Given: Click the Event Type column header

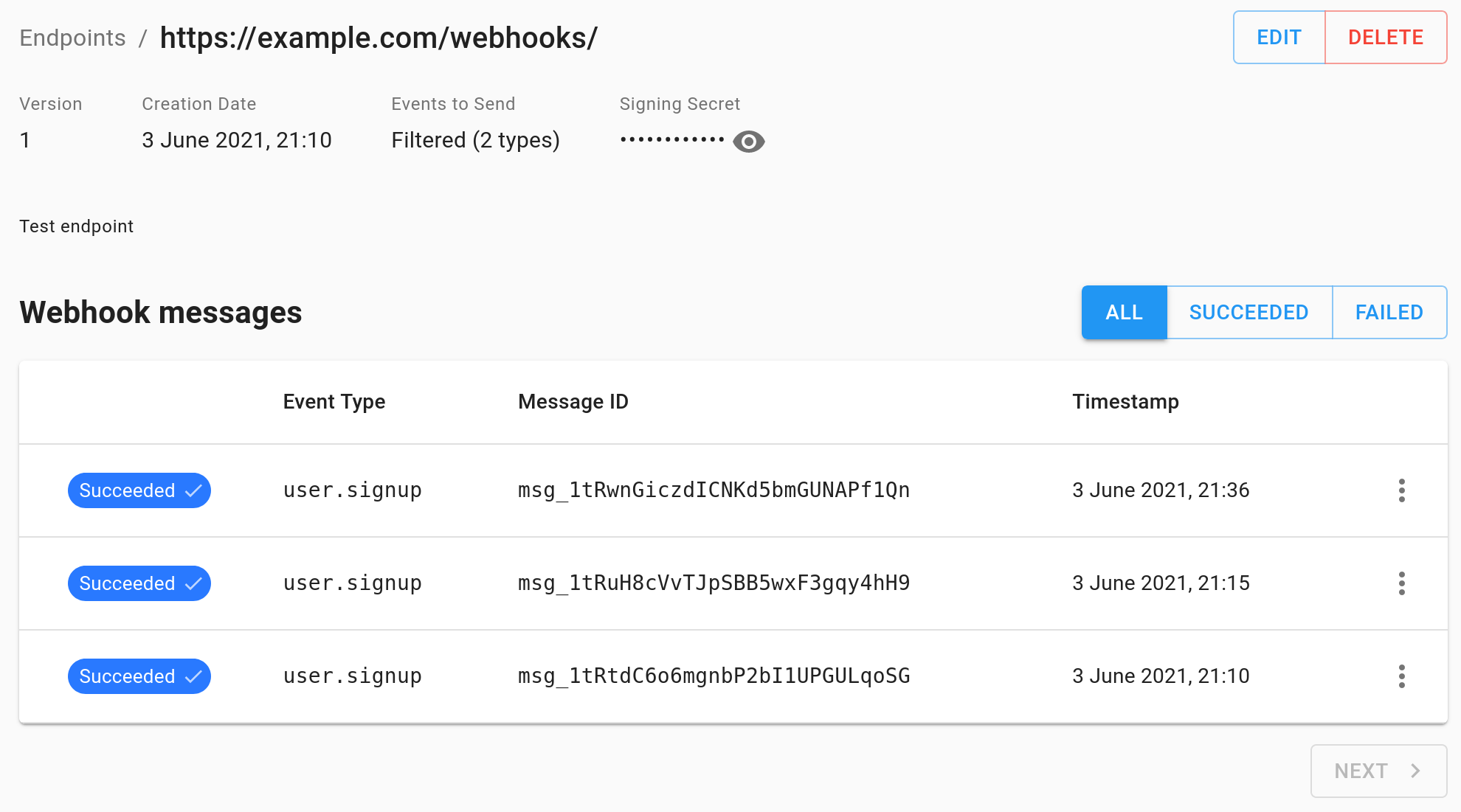Looking at the screenshot, I should tap(334, 402).
